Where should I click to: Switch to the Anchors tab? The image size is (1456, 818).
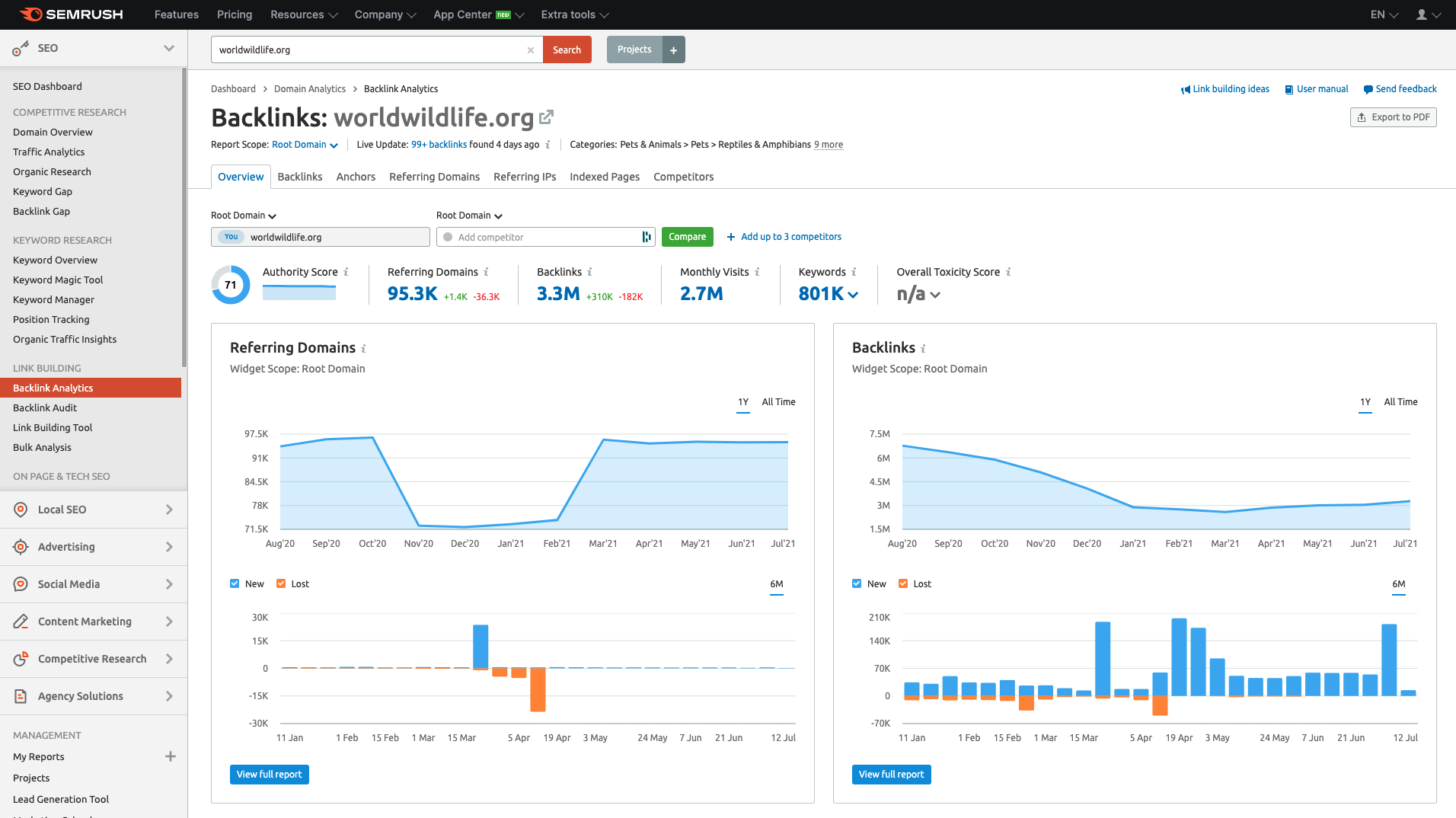(x=355, y=177)
